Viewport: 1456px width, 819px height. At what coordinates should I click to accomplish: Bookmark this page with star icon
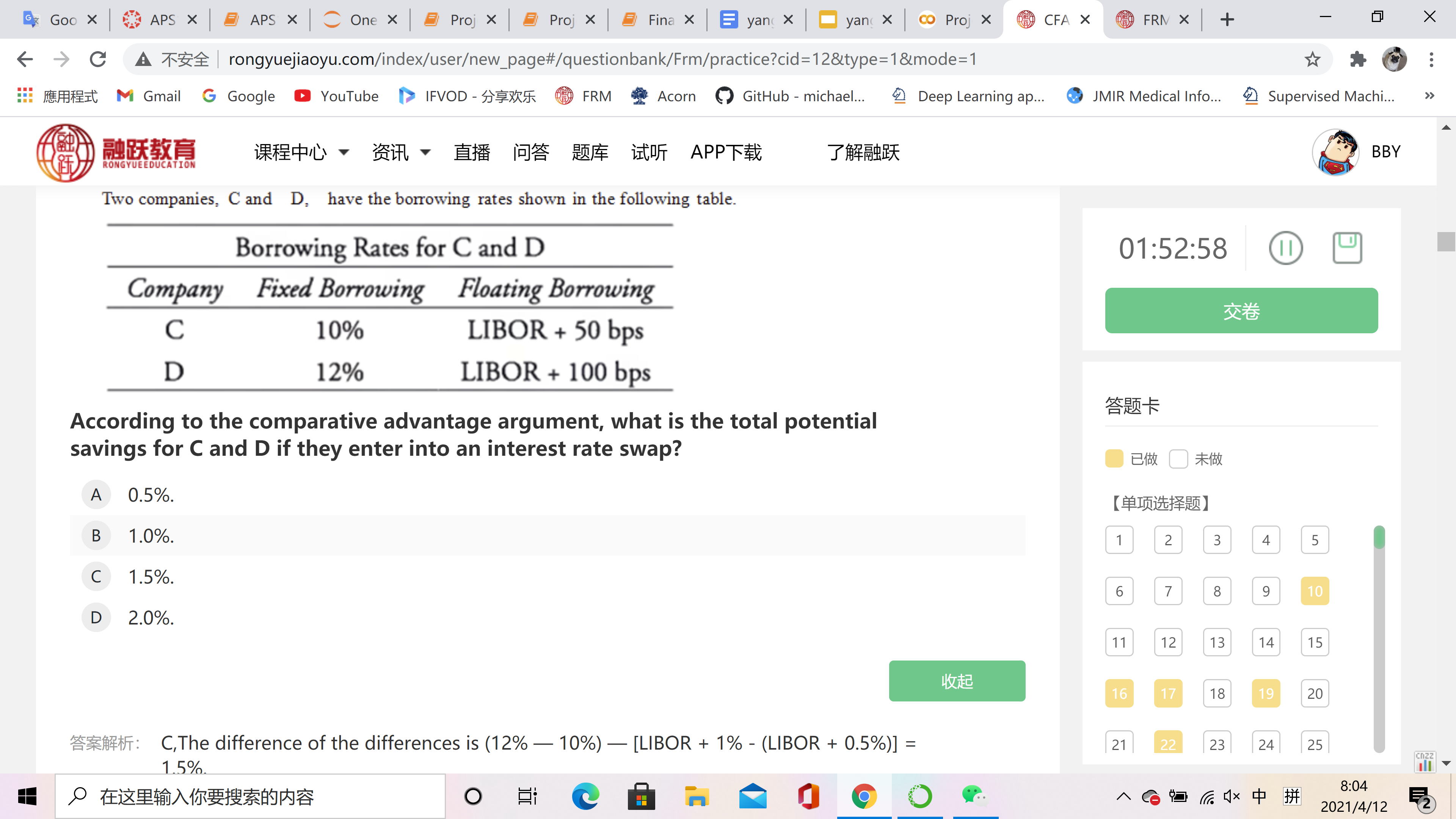[x=1312, y=60]
